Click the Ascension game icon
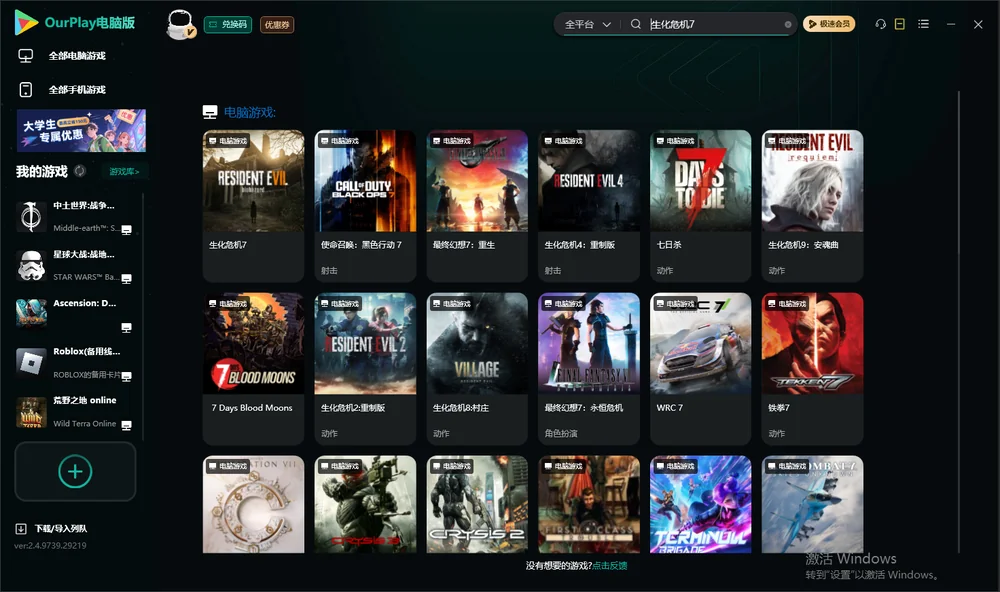 tap(31, 314)
